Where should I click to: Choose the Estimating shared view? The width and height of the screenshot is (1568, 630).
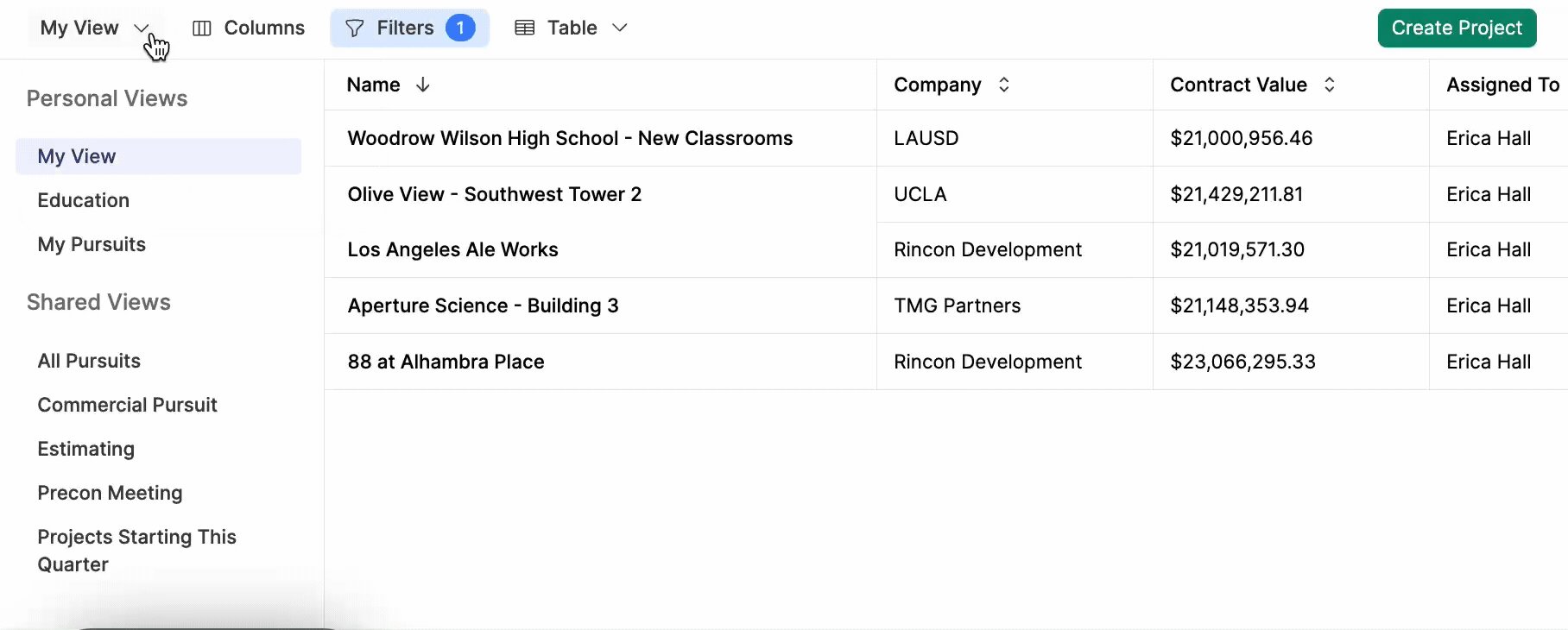point(86,449)
